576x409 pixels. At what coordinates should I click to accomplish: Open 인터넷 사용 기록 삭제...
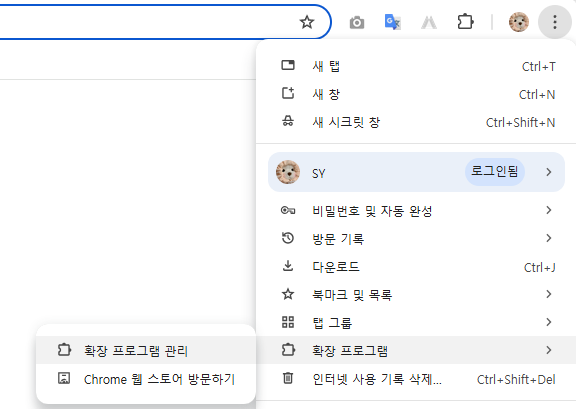tap(416, 378)
